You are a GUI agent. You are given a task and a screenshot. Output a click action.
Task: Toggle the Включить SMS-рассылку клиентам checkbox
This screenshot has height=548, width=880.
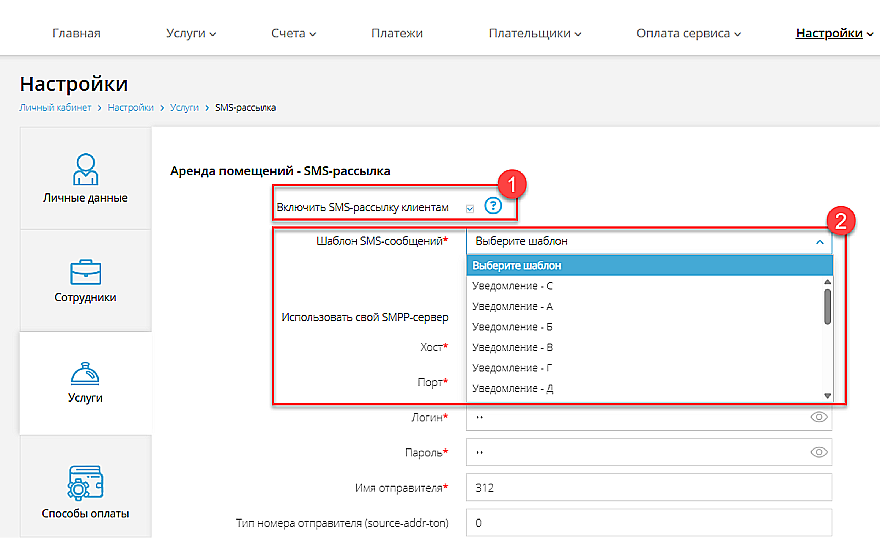click(x=470, y=208)
